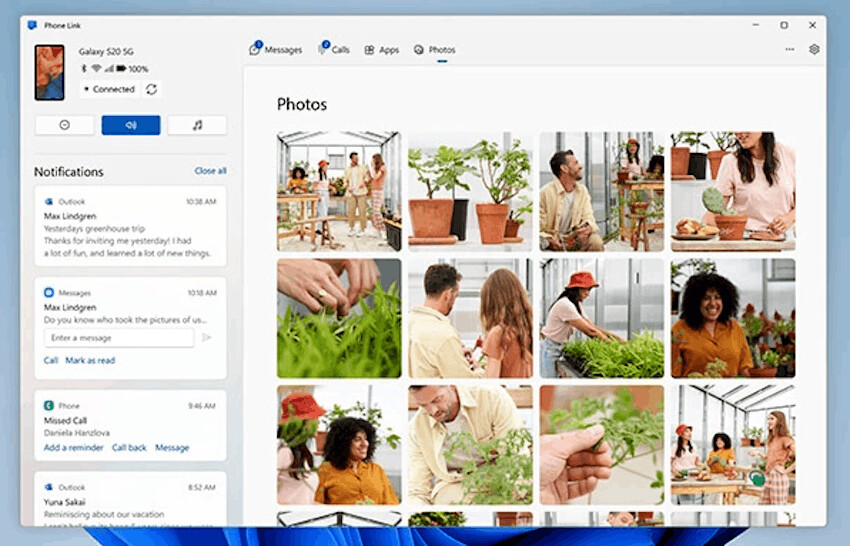Click the Galaxy S20 5G phone thumbnail
This screenshot has height=546, width=850.
[49, 73]
